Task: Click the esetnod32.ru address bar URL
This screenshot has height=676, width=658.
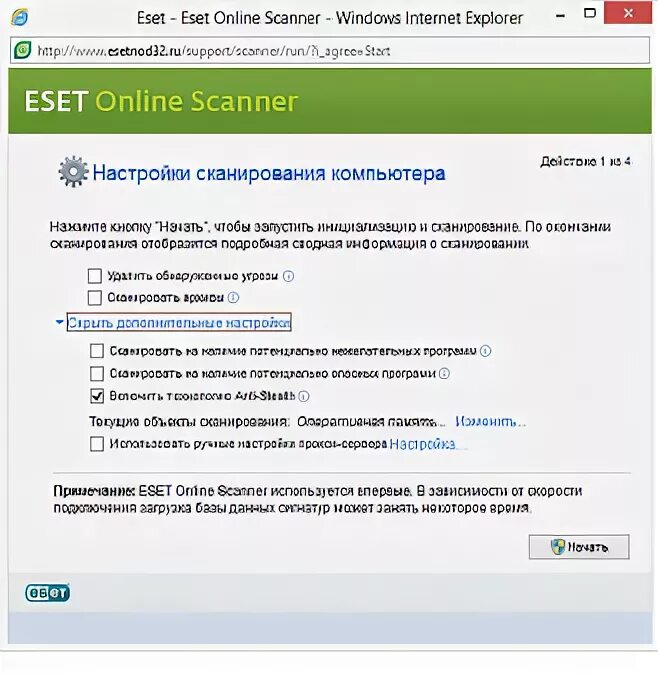Action: coord(213,51)
